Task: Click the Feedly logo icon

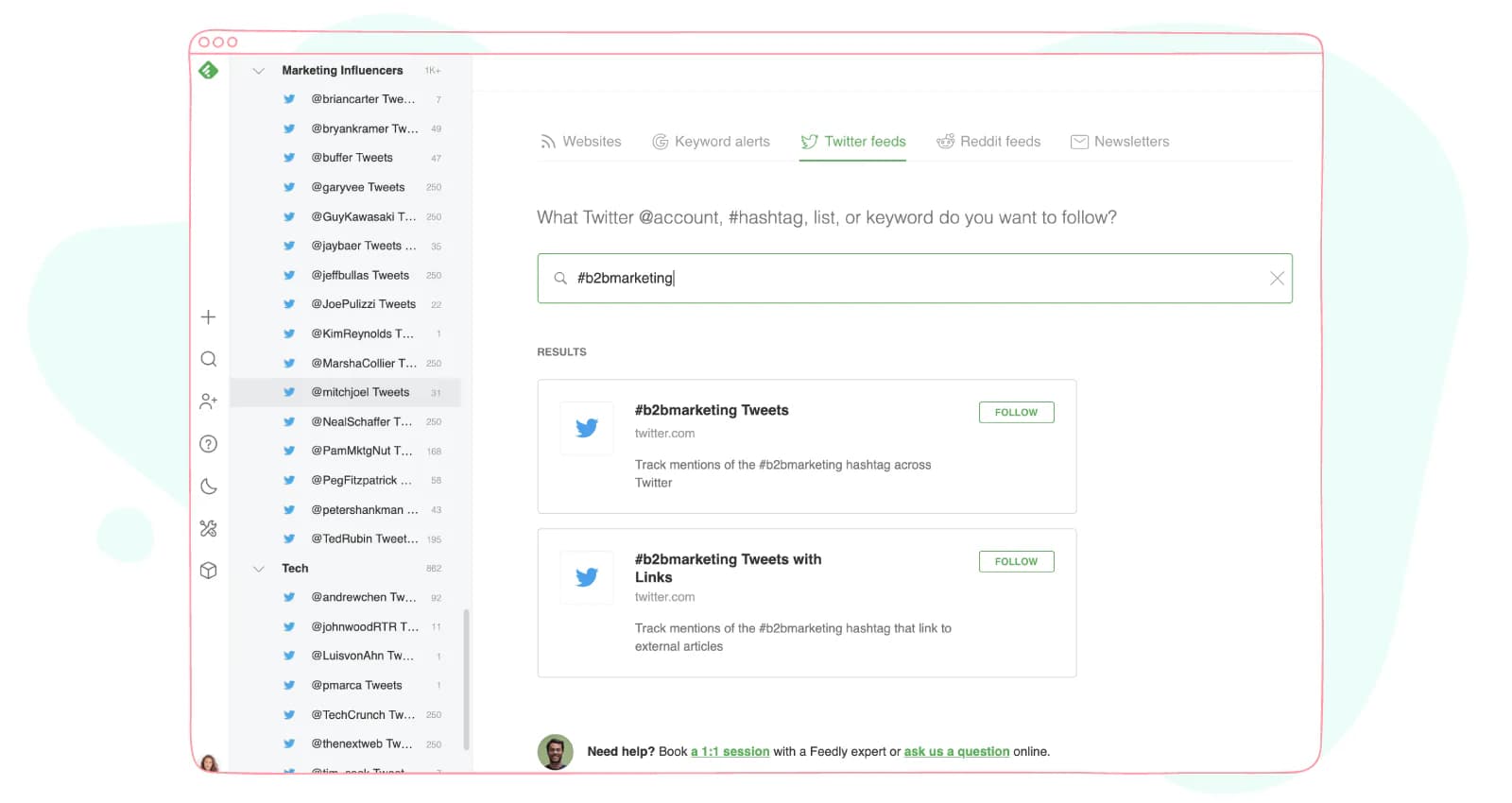Action: click(x=209, y=70)
